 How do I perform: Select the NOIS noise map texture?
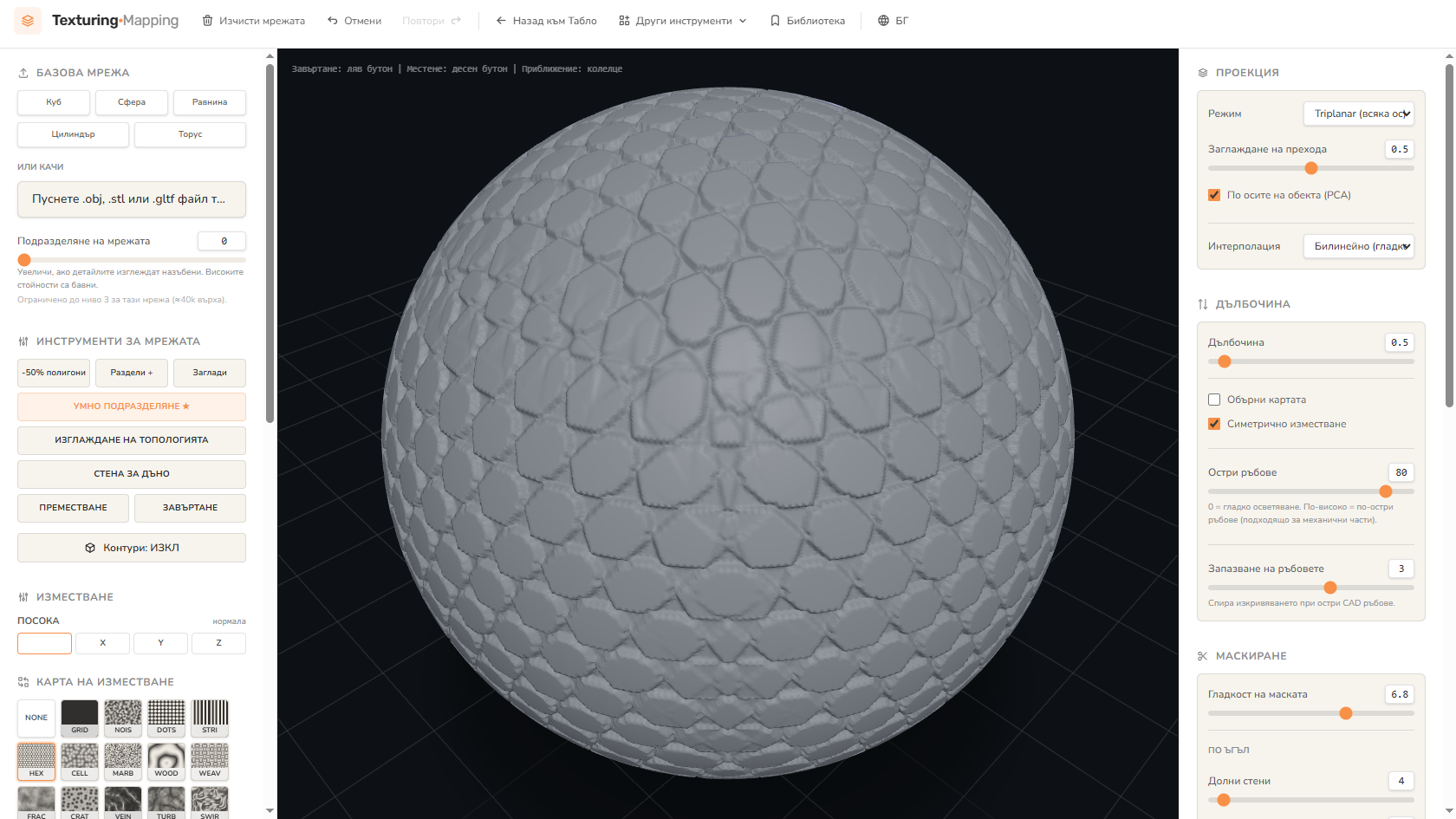pyautogui.click(x=123, y=718)
